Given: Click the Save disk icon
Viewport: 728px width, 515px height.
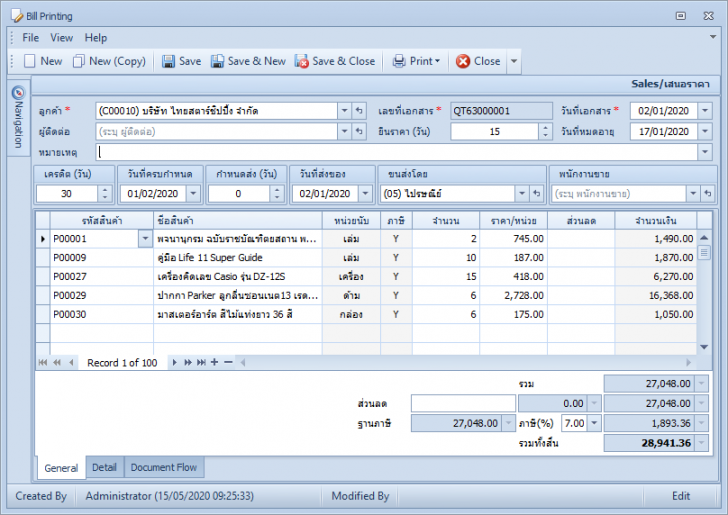Looking at the screenshot, I should (x=168, y=61).
